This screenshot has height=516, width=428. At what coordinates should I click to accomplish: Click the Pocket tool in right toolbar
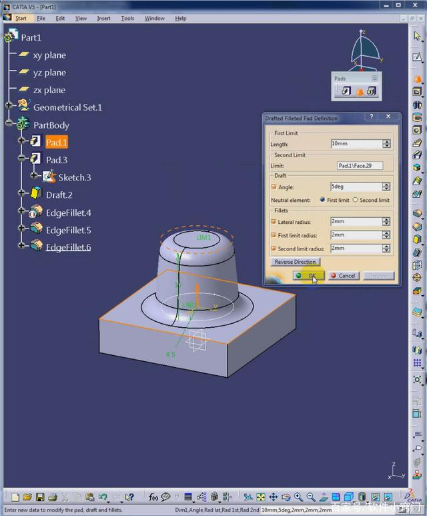(x=417, y=92)
